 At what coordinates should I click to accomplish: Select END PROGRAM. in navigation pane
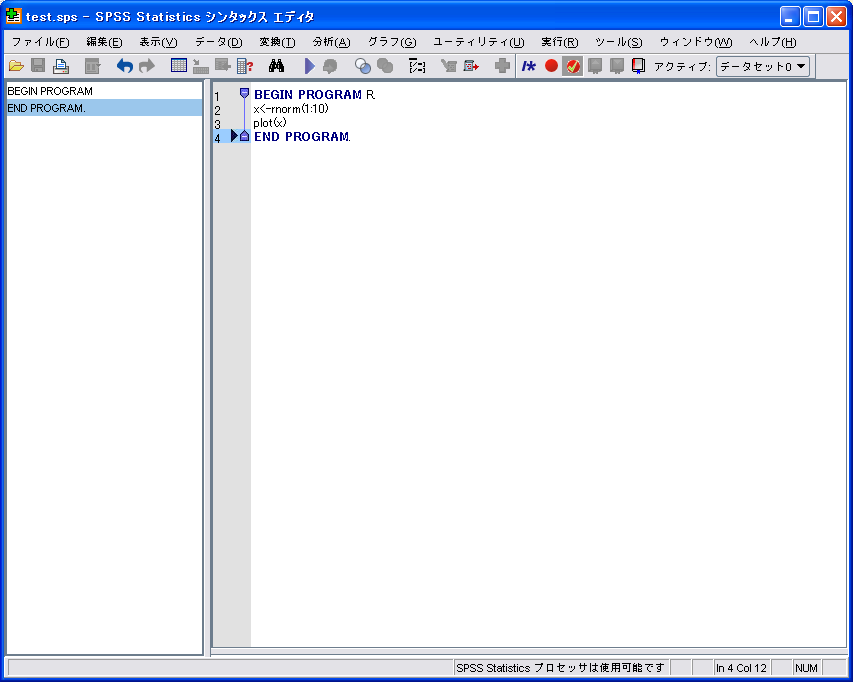point(47,108)
